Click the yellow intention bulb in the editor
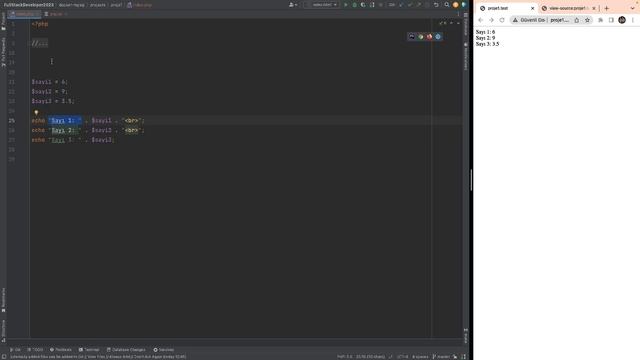 (36, 112)
